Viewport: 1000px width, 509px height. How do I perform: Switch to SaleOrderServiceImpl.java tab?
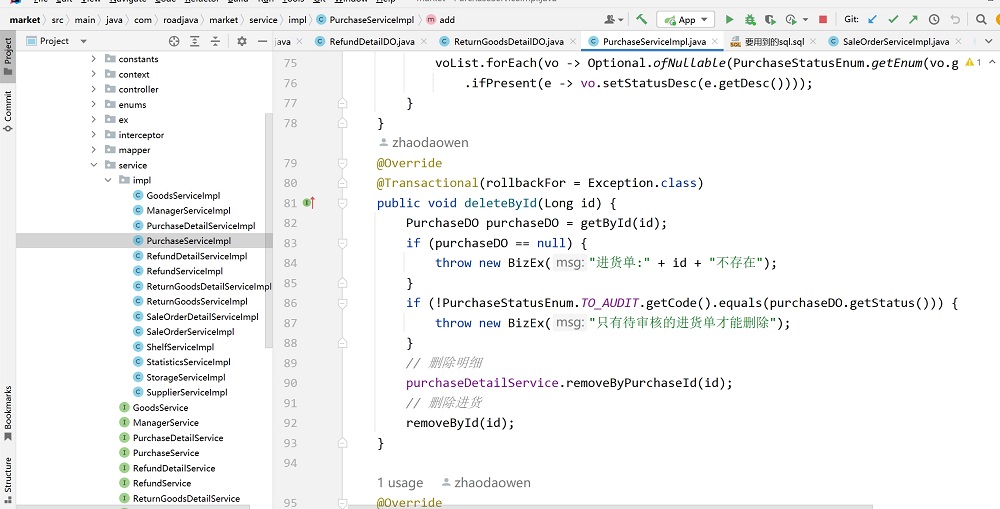(x=895, y=41)
